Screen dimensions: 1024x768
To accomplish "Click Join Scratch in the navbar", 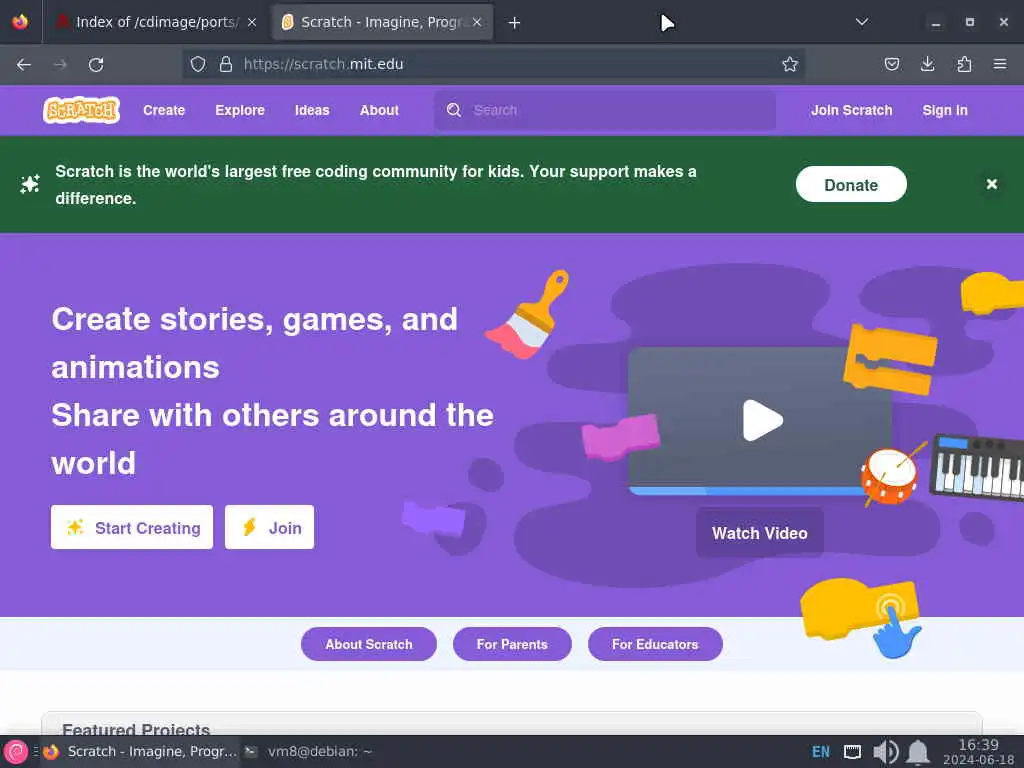I will [x=852, y=110].
